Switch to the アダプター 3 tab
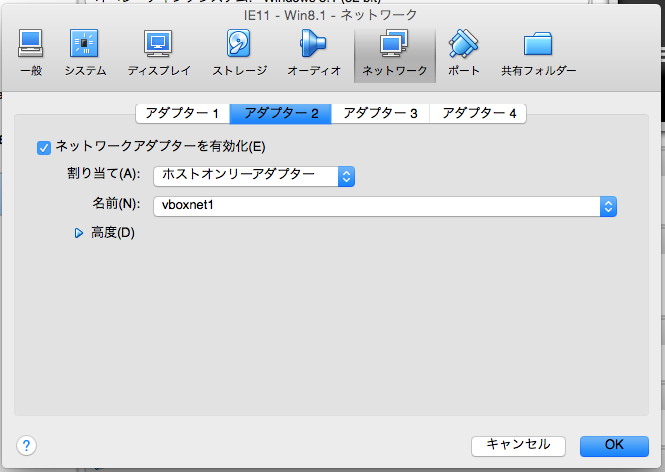 [x=380, y=113]
